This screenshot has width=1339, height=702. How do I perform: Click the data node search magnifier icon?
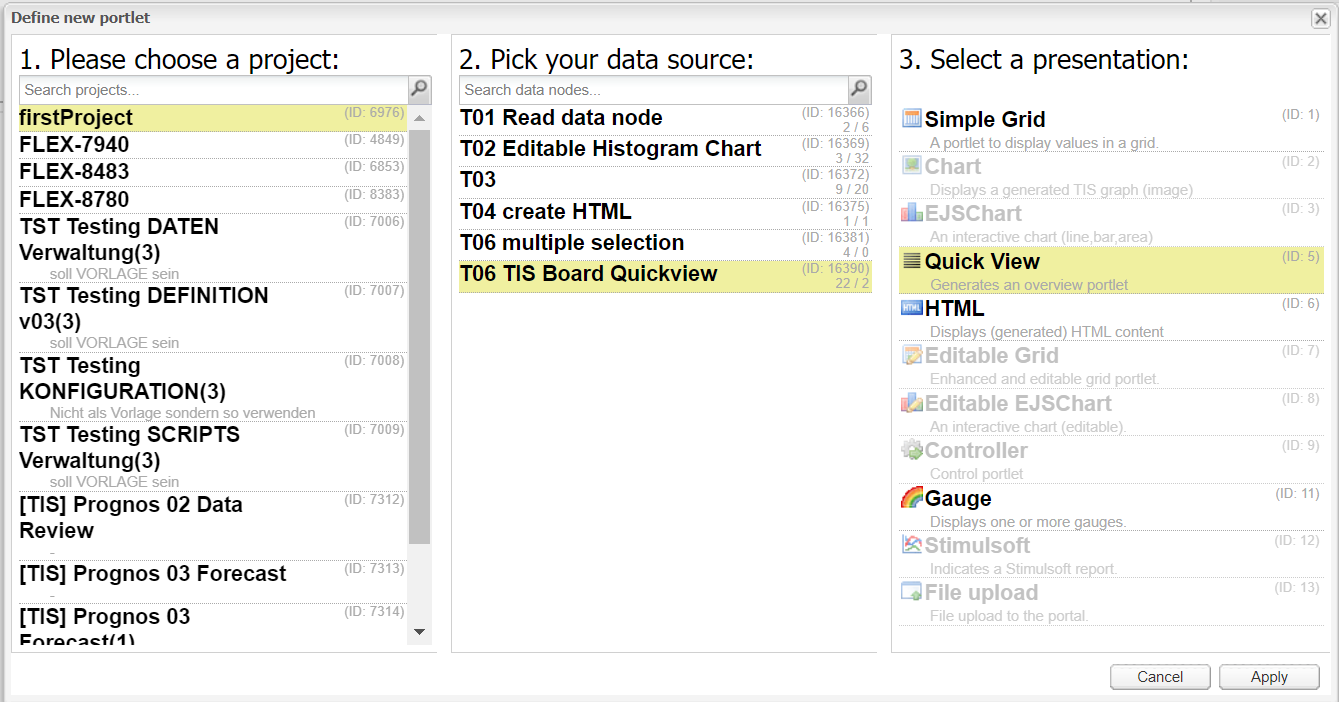(860, 89)
